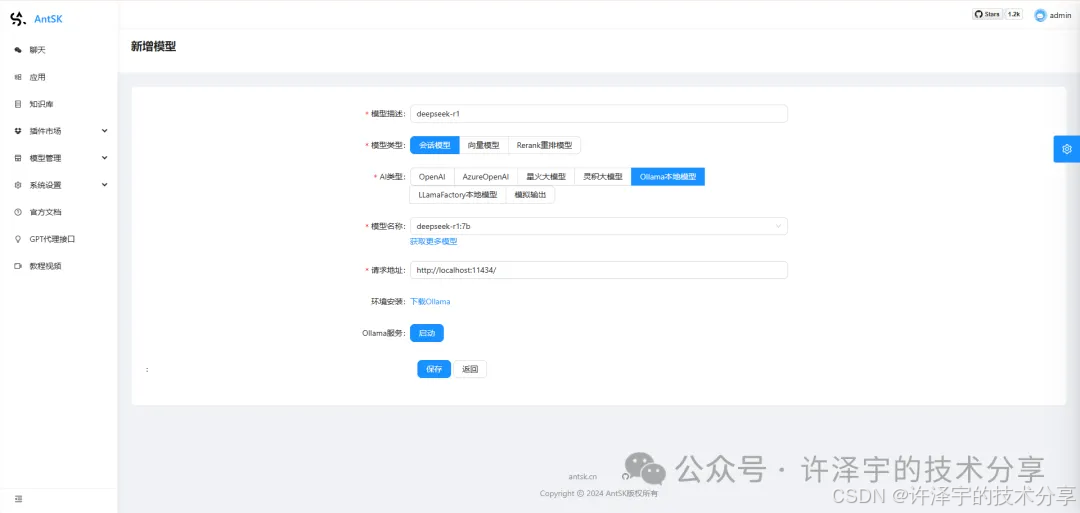Click the 启动 Ollama service button
The height and width of the screenshot is (513, 1080).
click(x=427, y=333)
